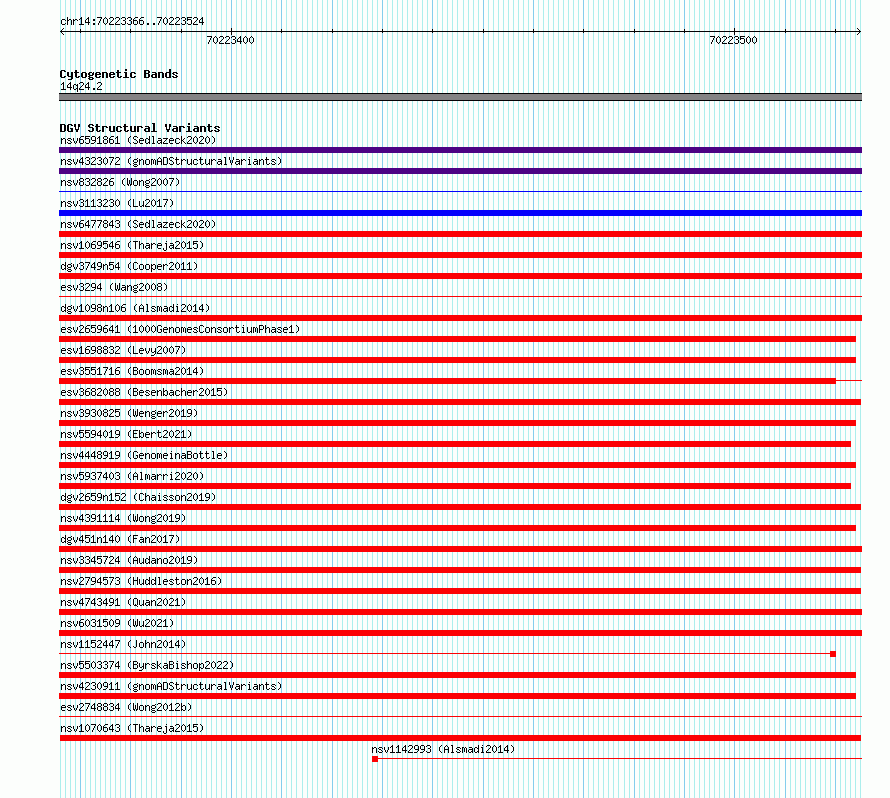Click the gray 14q24.2 cytogenetic band bar
The width and height of the screenshot is (890, 798).
pos(460,97)
